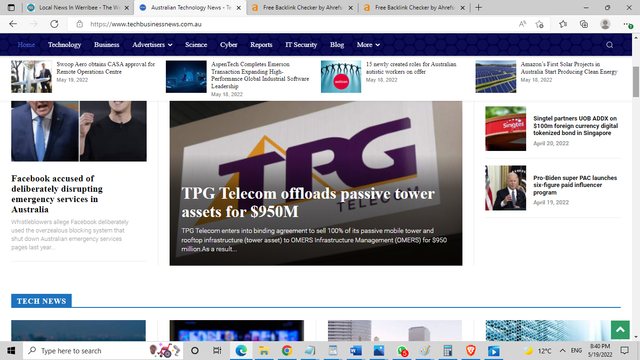The width and height of the screenshot is (640, 360).
Task: Open the Business navigation item
Action: click(x=107, y=45)
